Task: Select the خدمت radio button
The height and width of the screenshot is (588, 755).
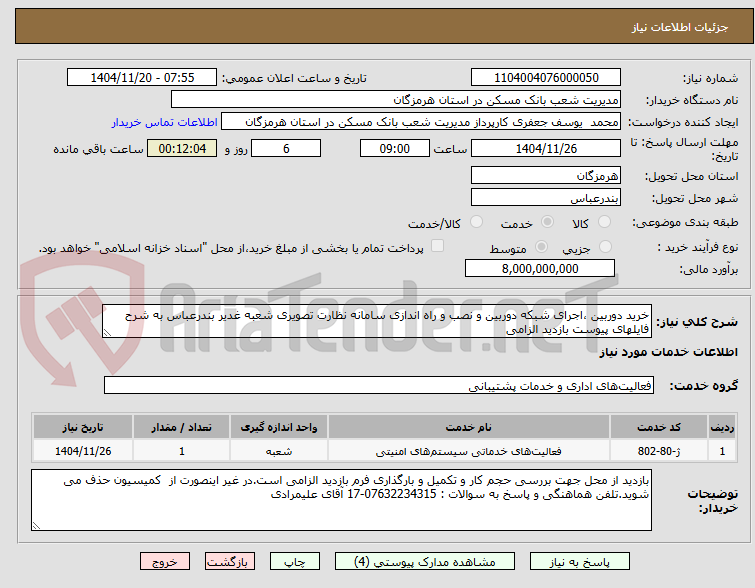Action: [x=547, y=222]
